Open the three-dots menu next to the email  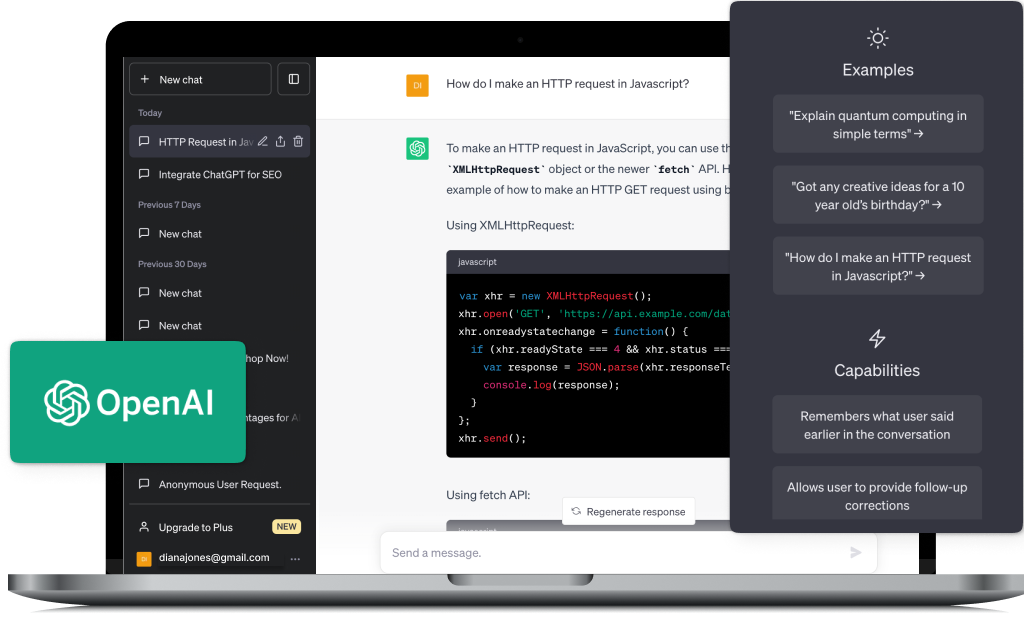tap(295, 558)
